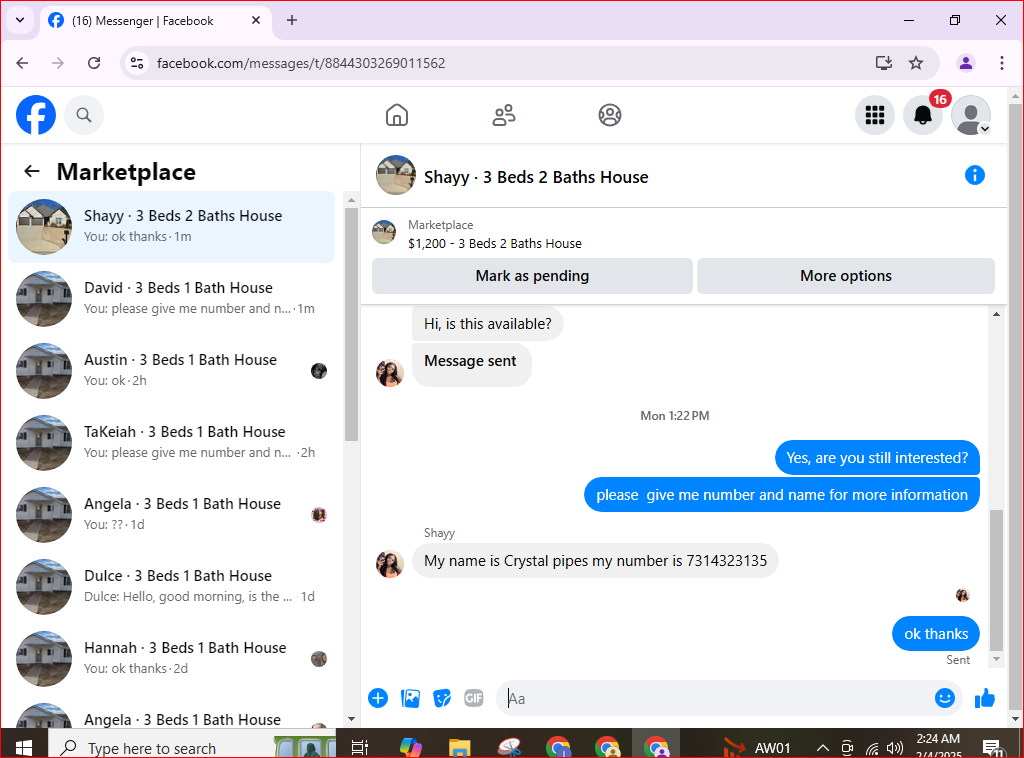Open the GIF picker icon

473,698
